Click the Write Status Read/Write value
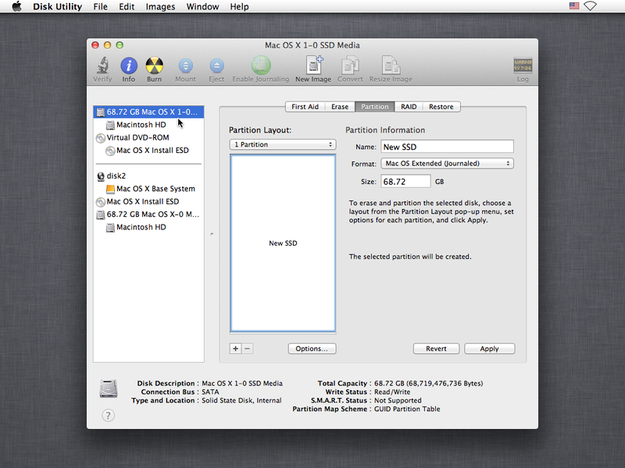Screen dimensions: 625x468 click(x=392, y=392)
